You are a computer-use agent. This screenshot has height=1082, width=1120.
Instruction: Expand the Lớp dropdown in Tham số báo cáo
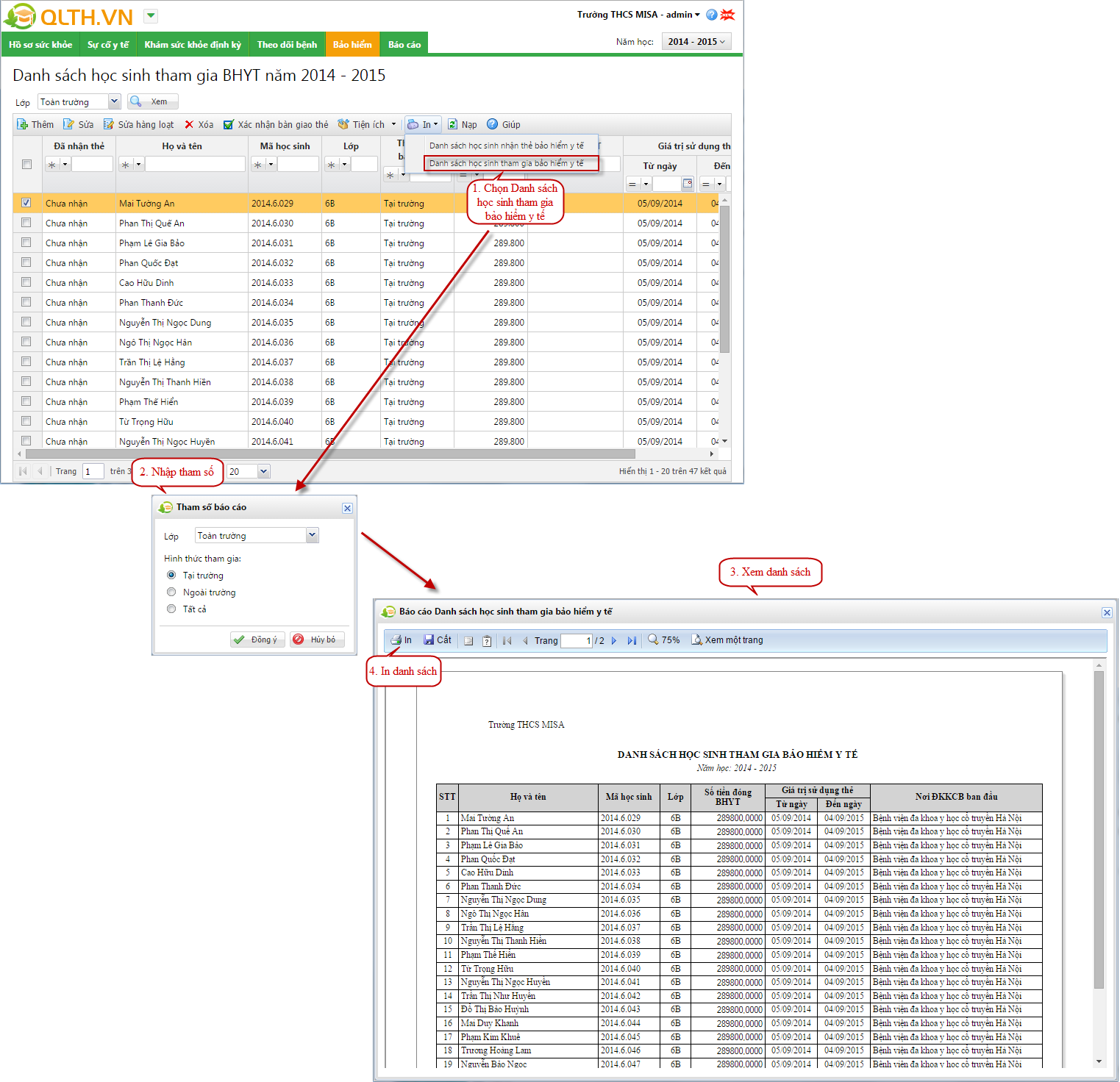click(313, 535)
